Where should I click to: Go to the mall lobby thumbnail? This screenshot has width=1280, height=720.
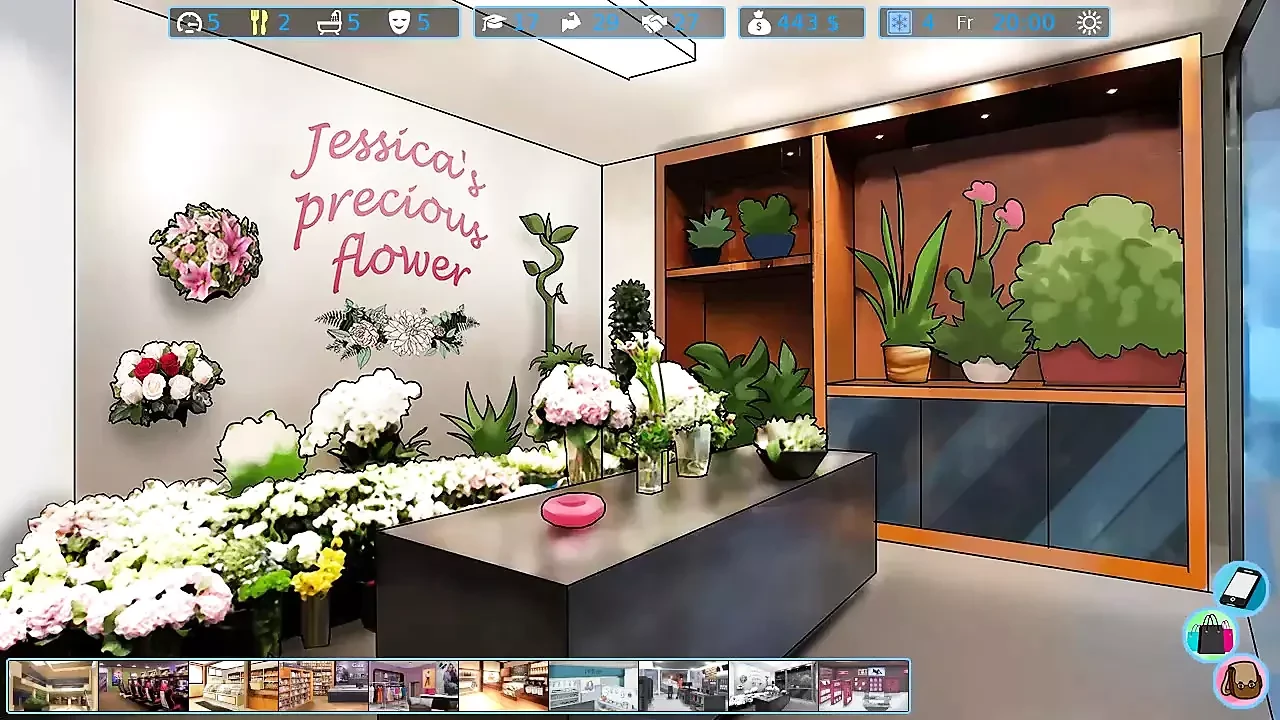click(x=54, y=686)
